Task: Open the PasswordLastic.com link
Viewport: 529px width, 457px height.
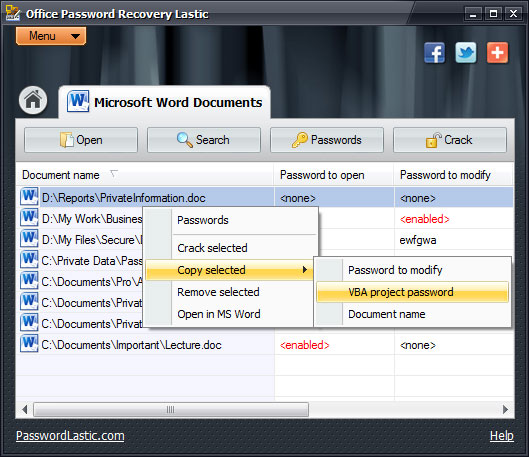Action: (70, 436)
